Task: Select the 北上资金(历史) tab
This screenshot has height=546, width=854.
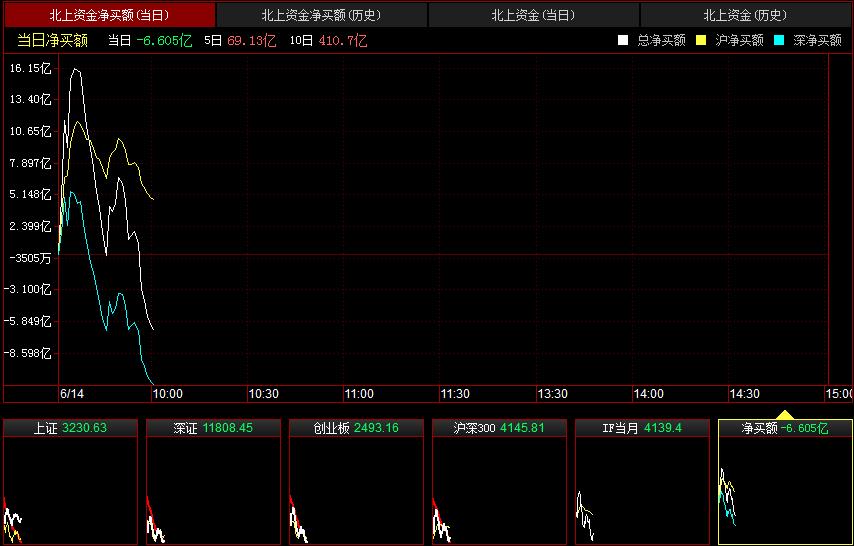Action: [745, 15]
